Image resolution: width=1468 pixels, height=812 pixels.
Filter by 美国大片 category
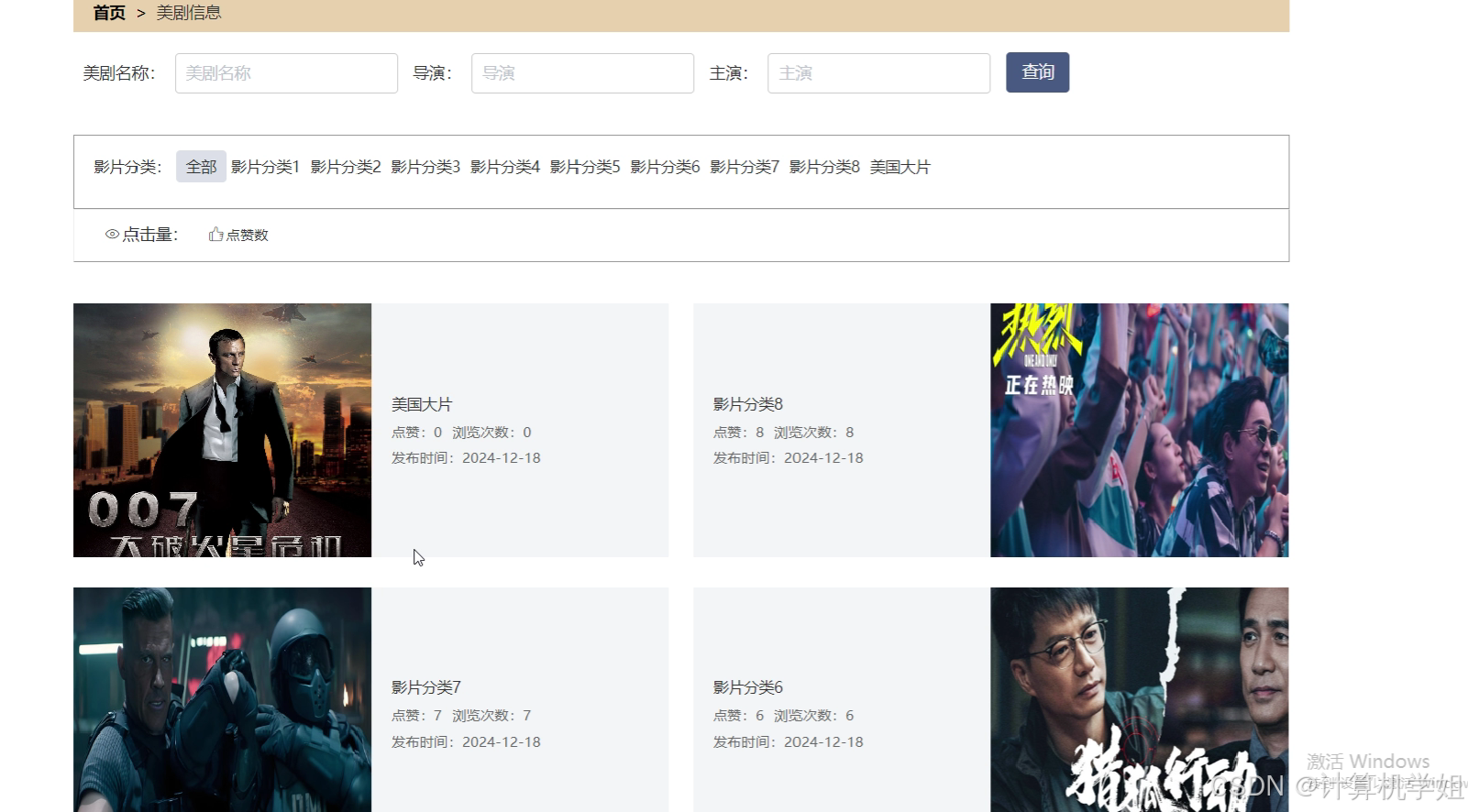click(x=900, y=167)
